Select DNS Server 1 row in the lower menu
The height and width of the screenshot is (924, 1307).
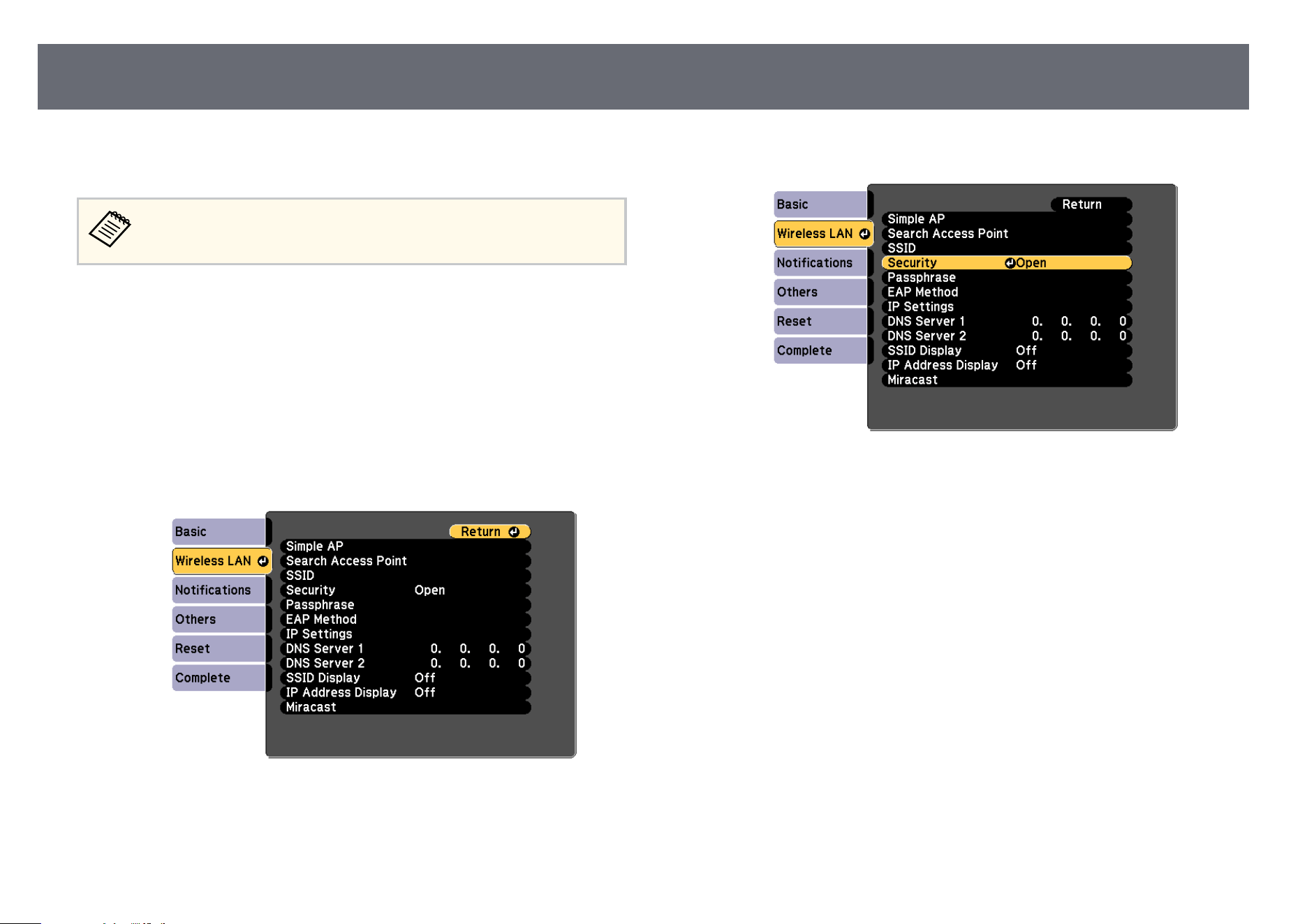406,649
